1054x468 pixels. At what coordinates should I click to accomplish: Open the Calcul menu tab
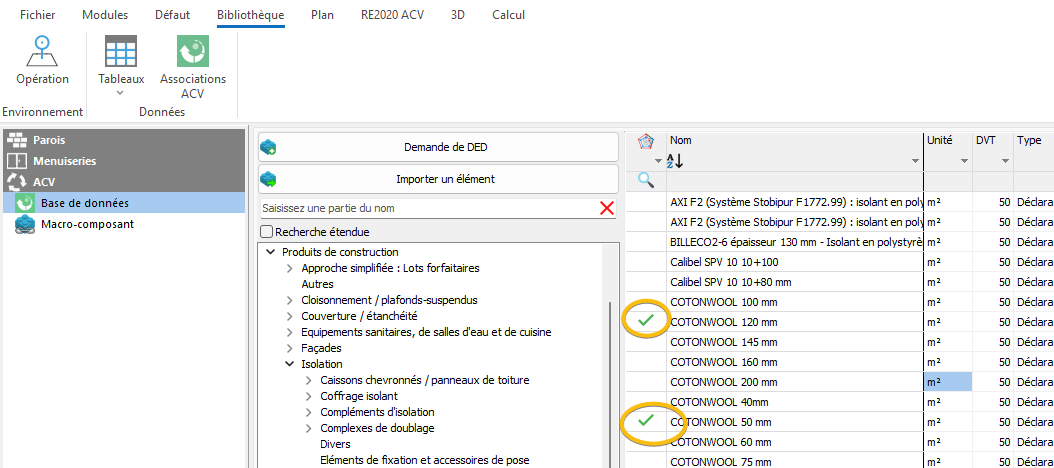(508, 15)
